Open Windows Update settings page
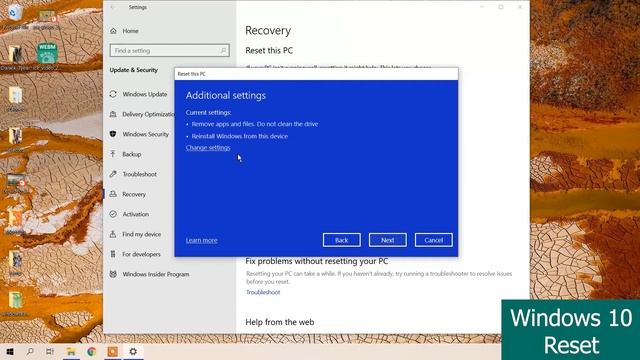Screen dimensions: 640x360 coord(144,94)
